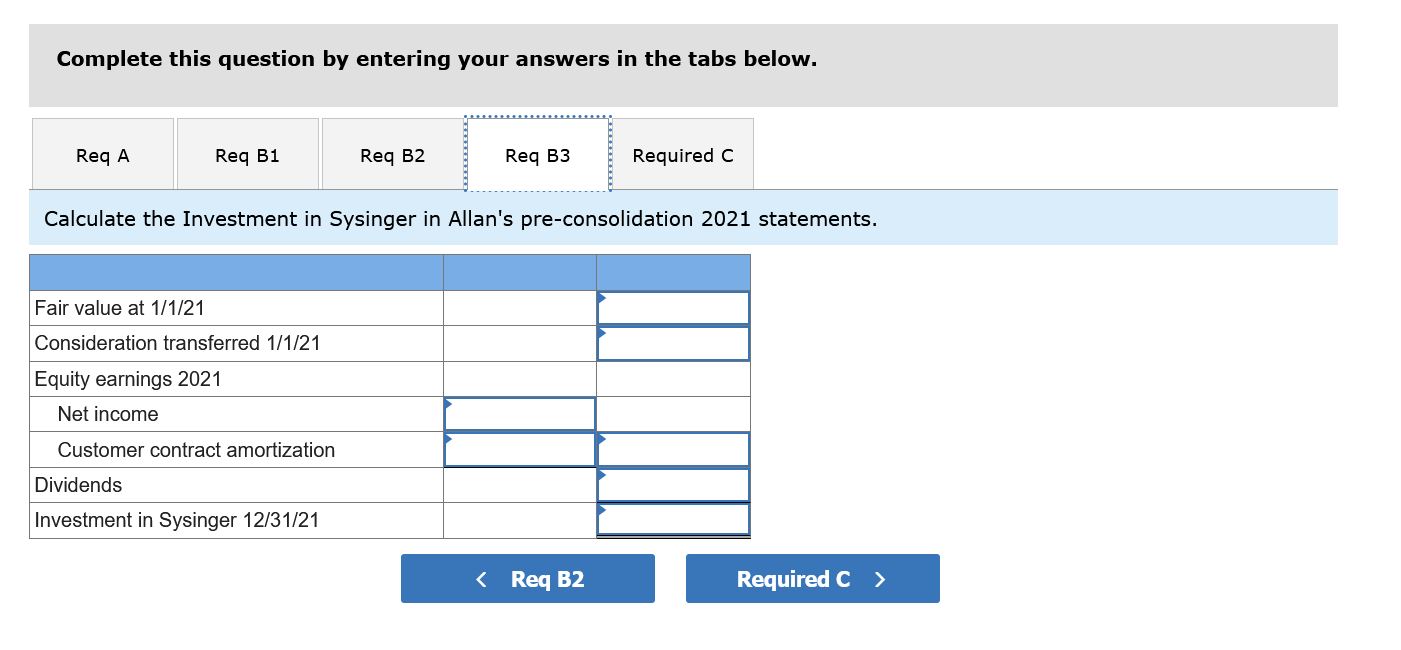Go to the Required C tab

tap(683, 155)
